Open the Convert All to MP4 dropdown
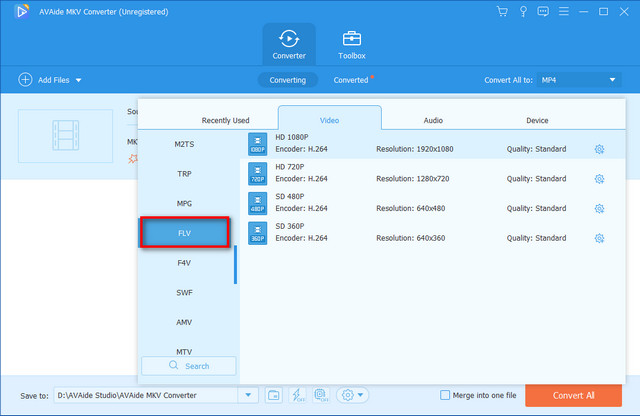The width and height of the screenshot is (640, 416). click(x=579, y=80)
